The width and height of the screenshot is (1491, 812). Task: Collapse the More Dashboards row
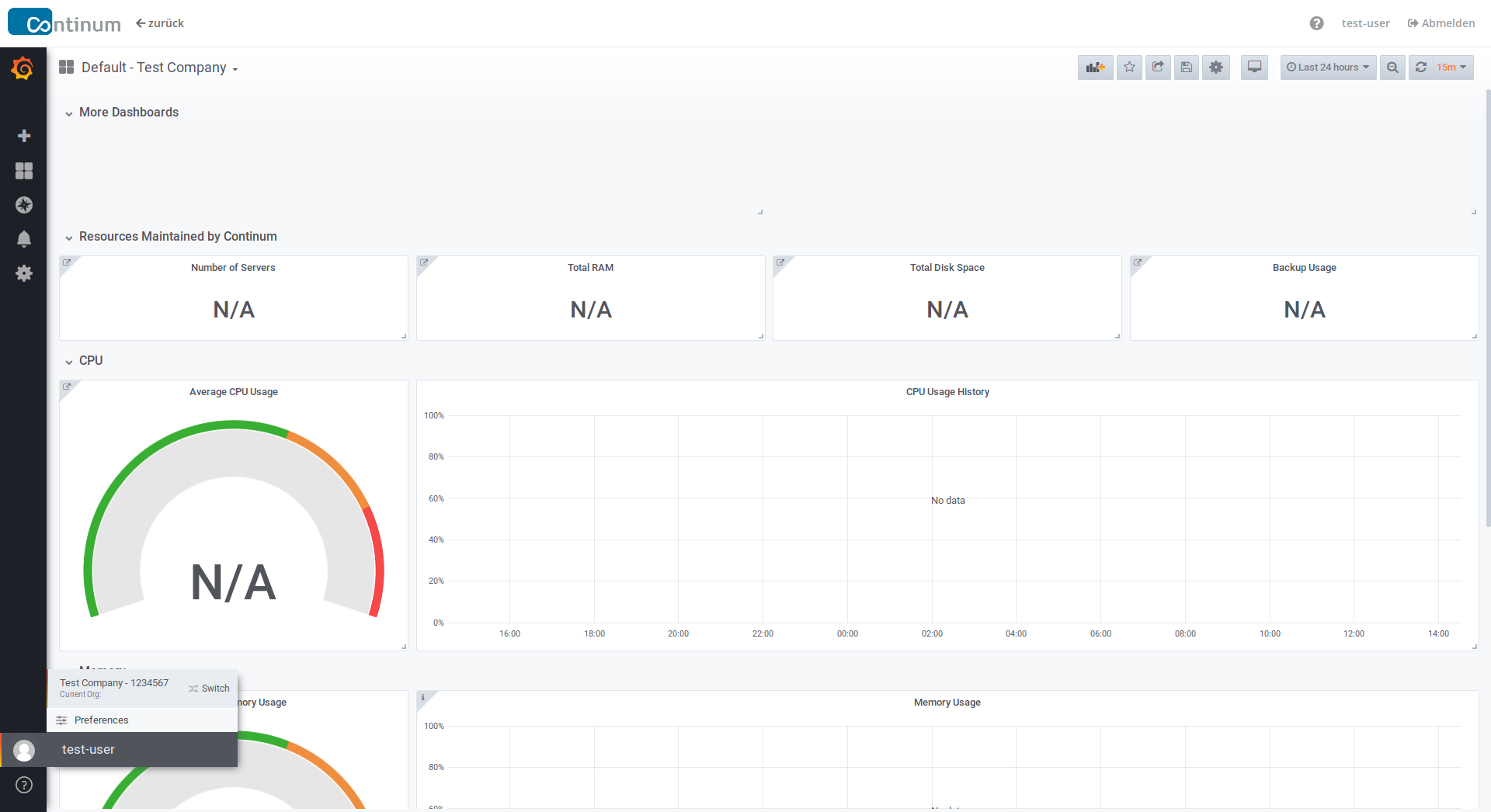(122, 112)
